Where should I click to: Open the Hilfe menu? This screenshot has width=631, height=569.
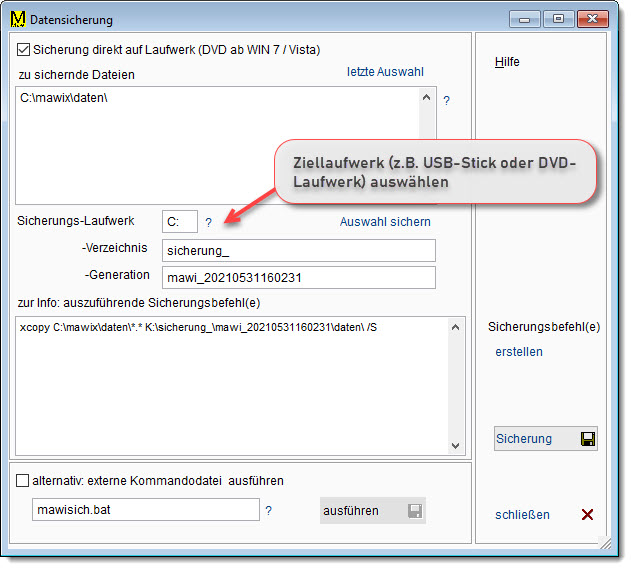click(x=507, y=62)
